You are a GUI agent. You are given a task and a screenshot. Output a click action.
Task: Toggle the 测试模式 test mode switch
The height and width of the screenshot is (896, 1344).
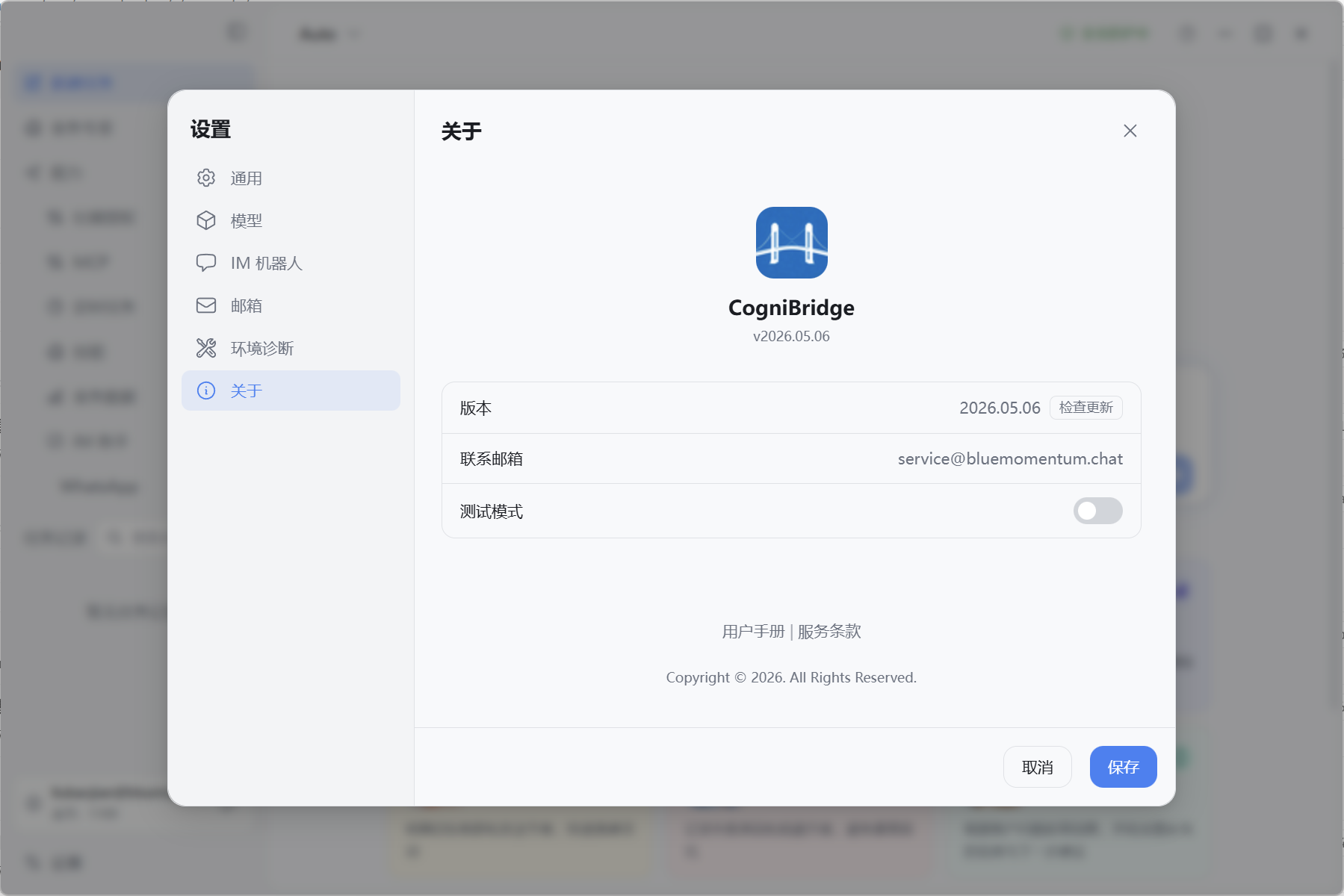(x=1097, y=511)
